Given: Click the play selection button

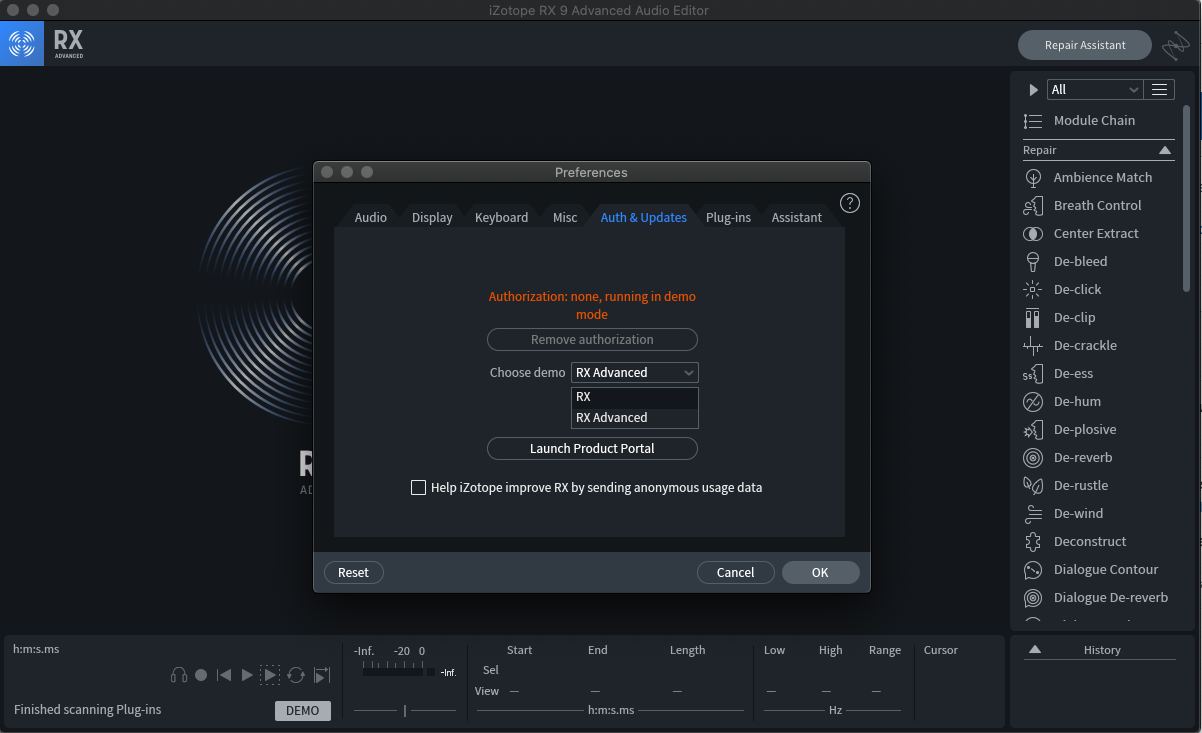Looking at the screenshot, I should (x=270, y=675).
